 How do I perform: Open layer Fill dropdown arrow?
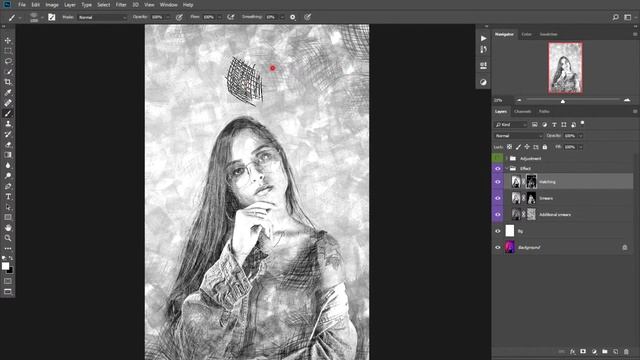(x=580, y=147)
